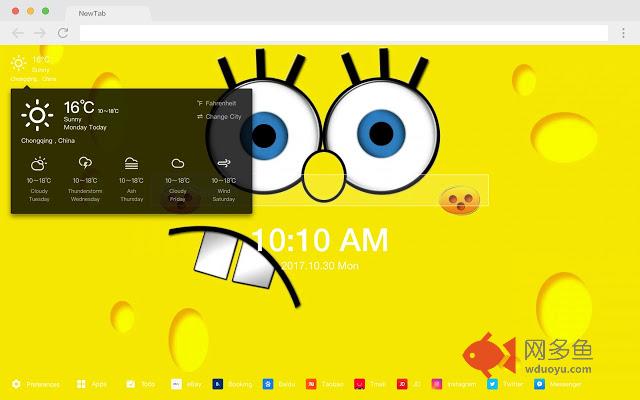640x400 pixels.
Task: Launch the Baidu shortcut
Action: coord(268,384)
